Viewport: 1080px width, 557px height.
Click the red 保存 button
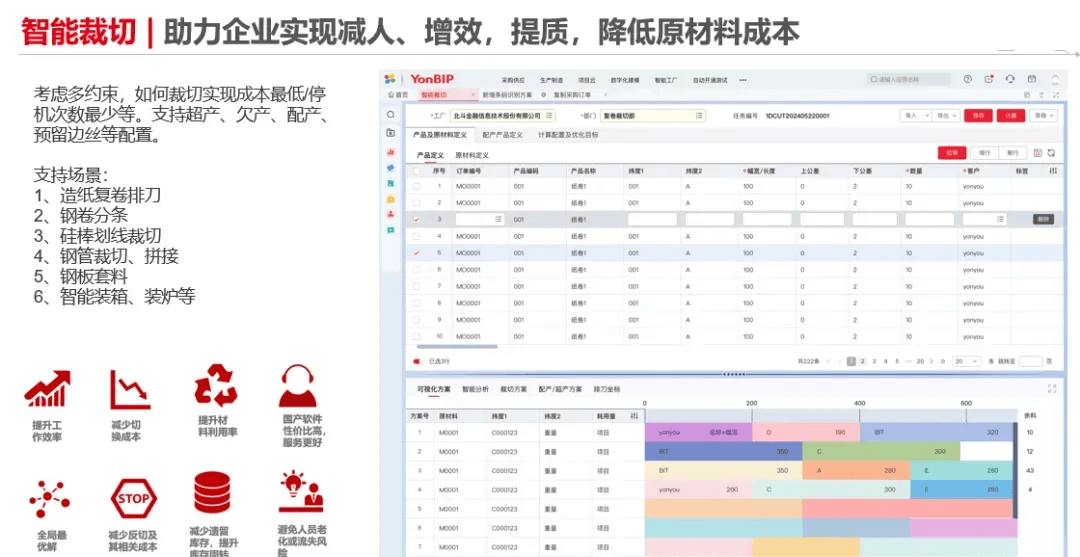point(978,116)
